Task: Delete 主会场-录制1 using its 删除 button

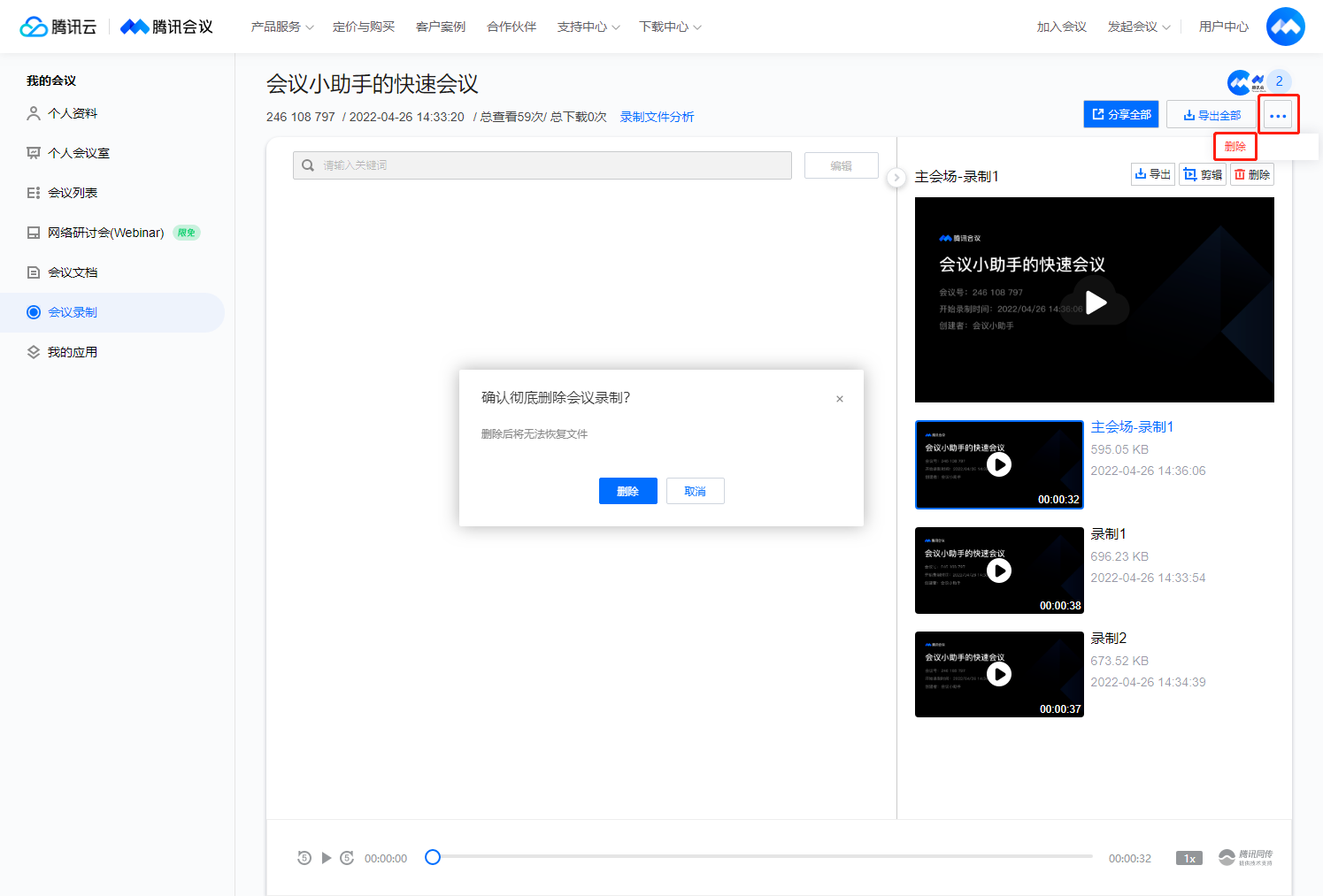Action: point(1252,174)
